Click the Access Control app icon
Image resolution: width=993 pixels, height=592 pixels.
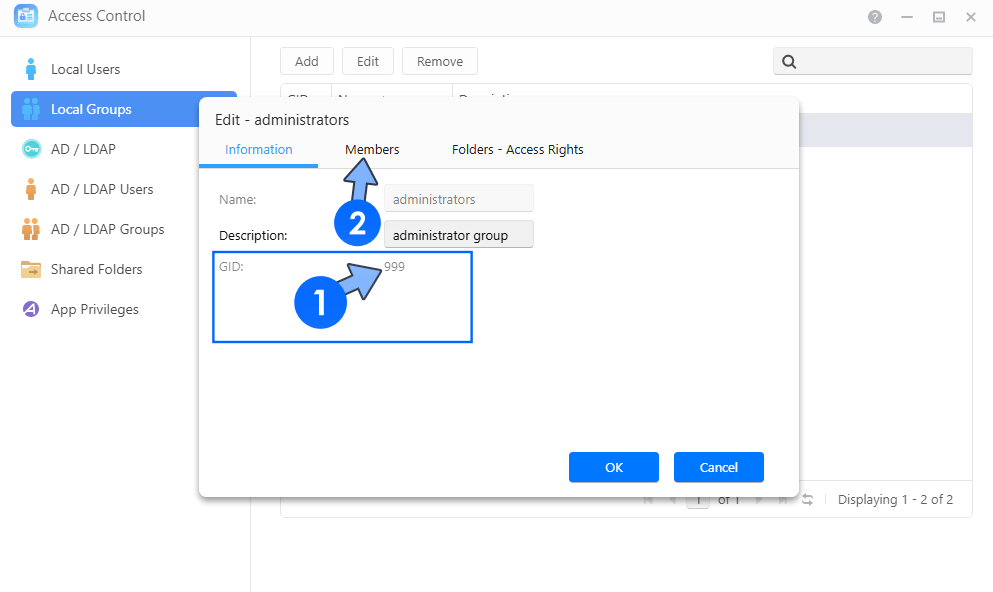coord(25,16)
